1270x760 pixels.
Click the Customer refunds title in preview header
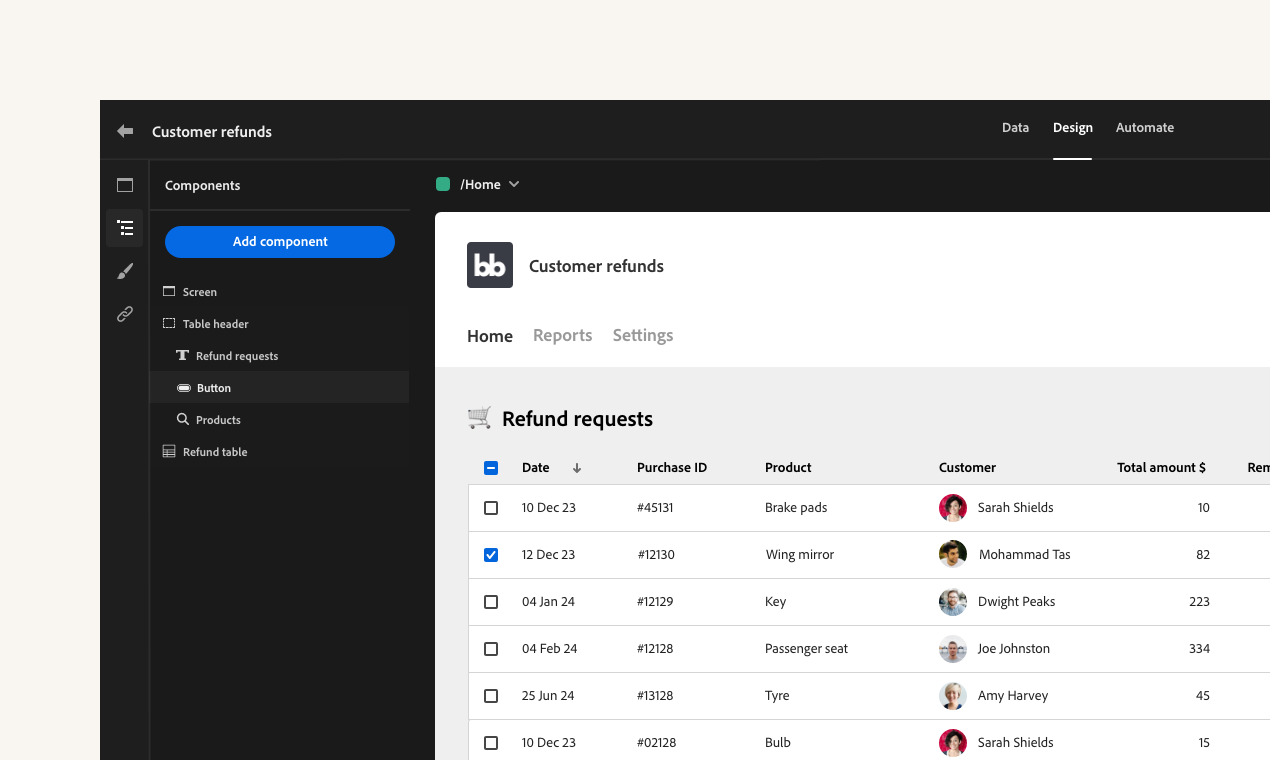click(596, 266)
